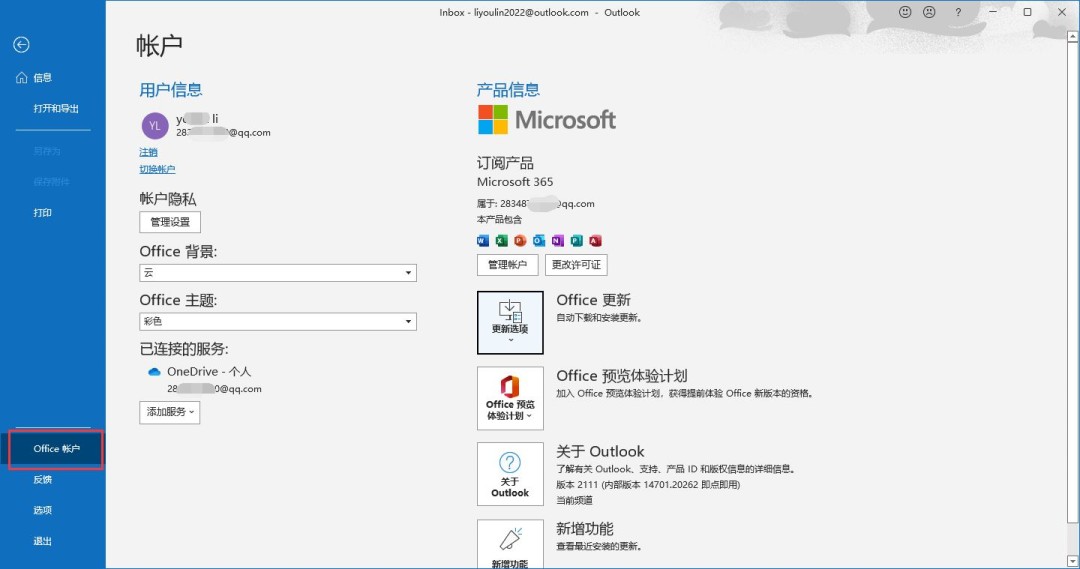This screenshot has width=1080, height=569.
Task: Open 管理设置 for account privacy
Action: coord(170,222)
